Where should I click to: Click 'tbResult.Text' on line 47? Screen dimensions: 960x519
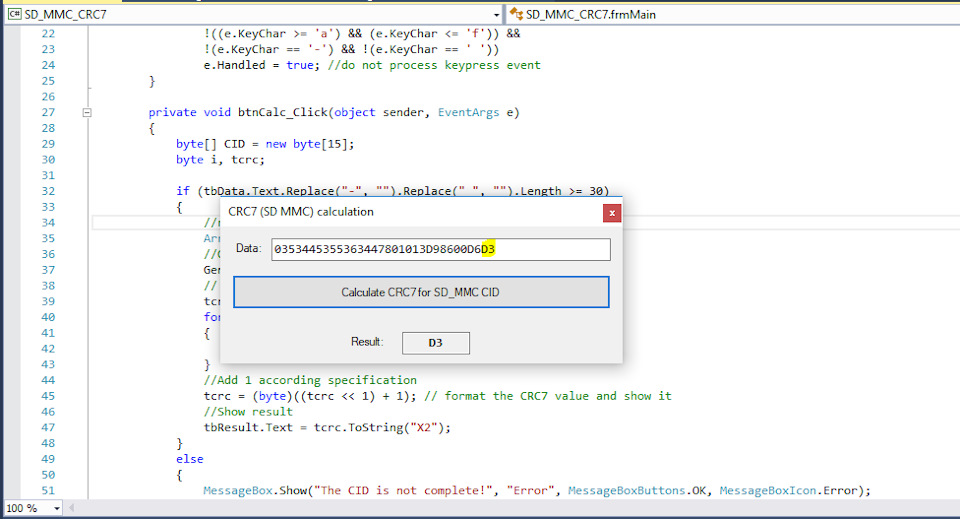249,427
